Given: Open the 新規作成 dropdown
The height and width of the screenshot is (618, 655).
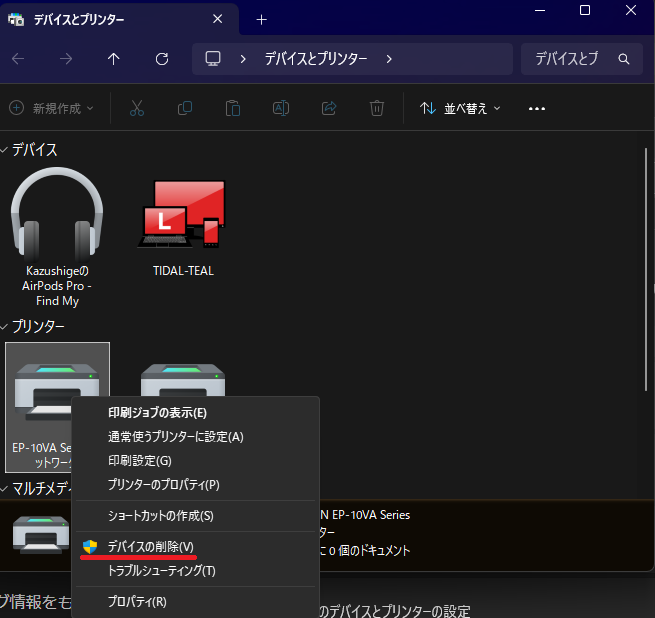Looking at the screenshot, I should point(51,108).
